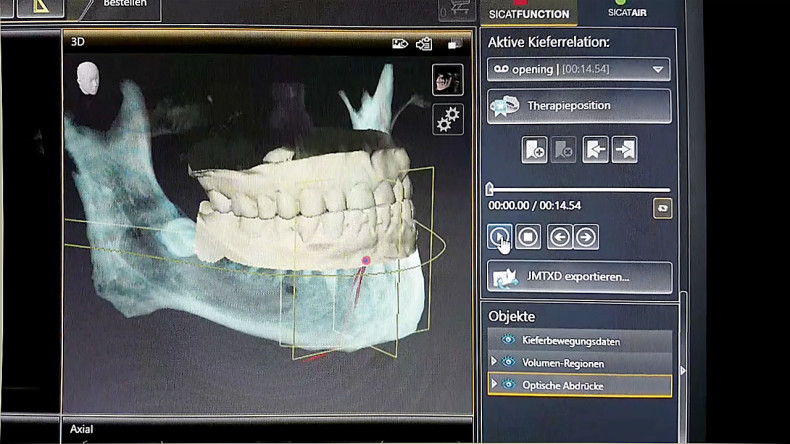The image size is (790, 444).
Task: Click the side panel collapse arrow
Action: click(x=683, y=370)
